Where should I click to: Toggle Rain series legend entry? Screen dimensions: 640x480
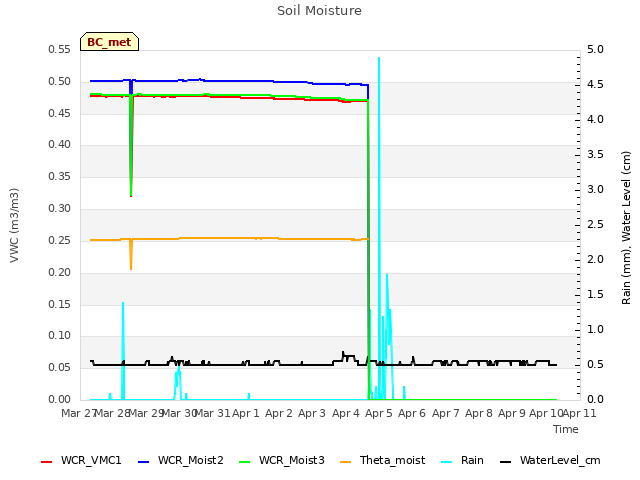462,460
